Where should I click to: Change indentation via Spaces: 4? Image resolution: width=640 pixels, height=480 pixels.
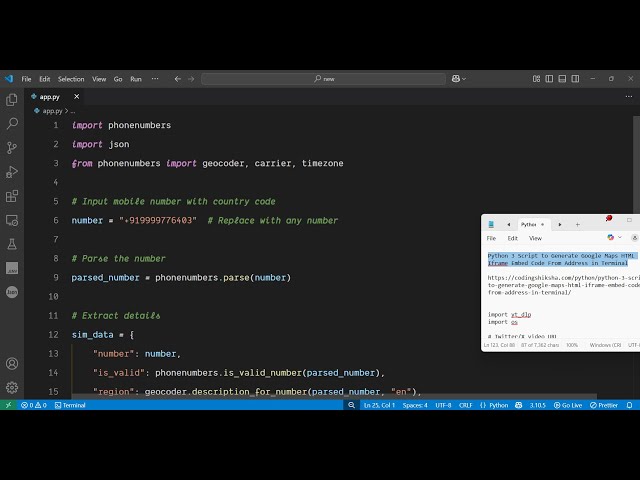click(x=415, y=405)
